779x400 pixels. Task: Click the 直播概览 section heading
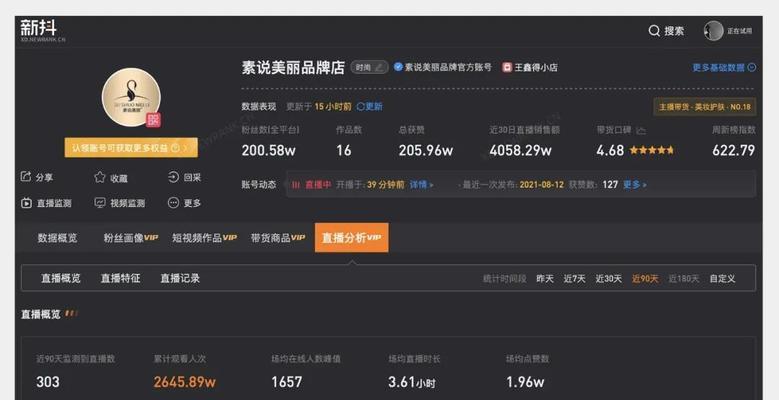coord(41,314)
